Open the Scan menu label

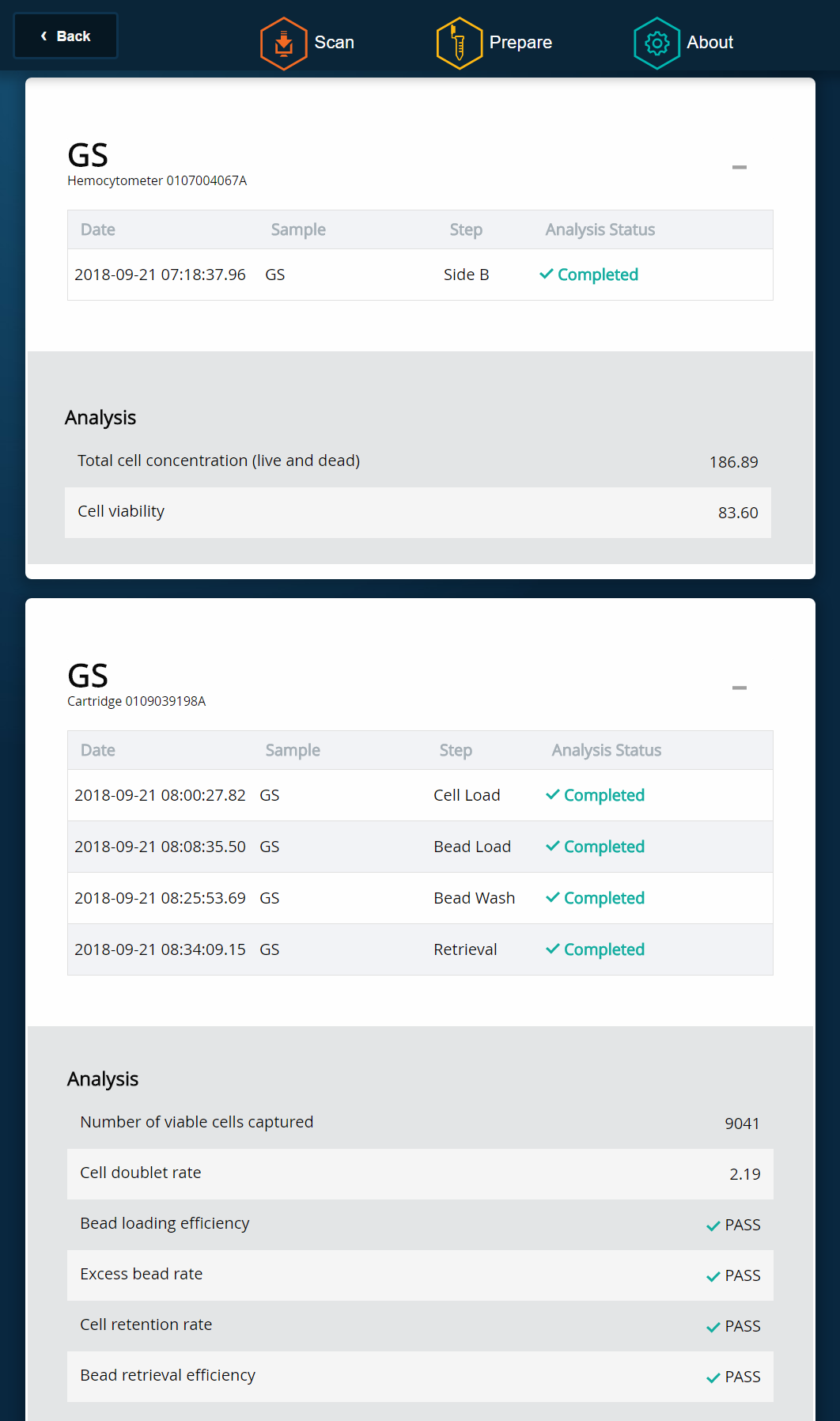coord(334,43)
